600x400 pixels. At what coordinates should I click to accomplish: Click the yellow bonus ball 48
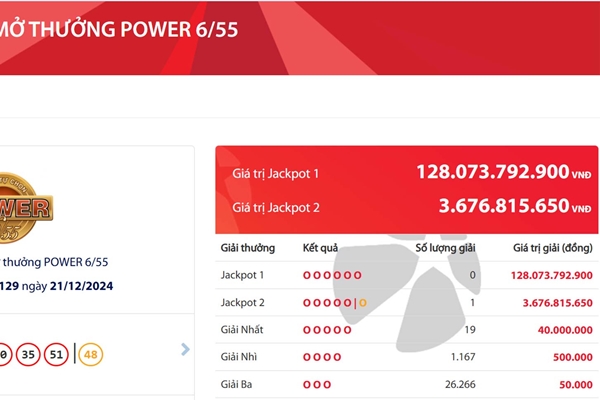[x=92, y=354]
